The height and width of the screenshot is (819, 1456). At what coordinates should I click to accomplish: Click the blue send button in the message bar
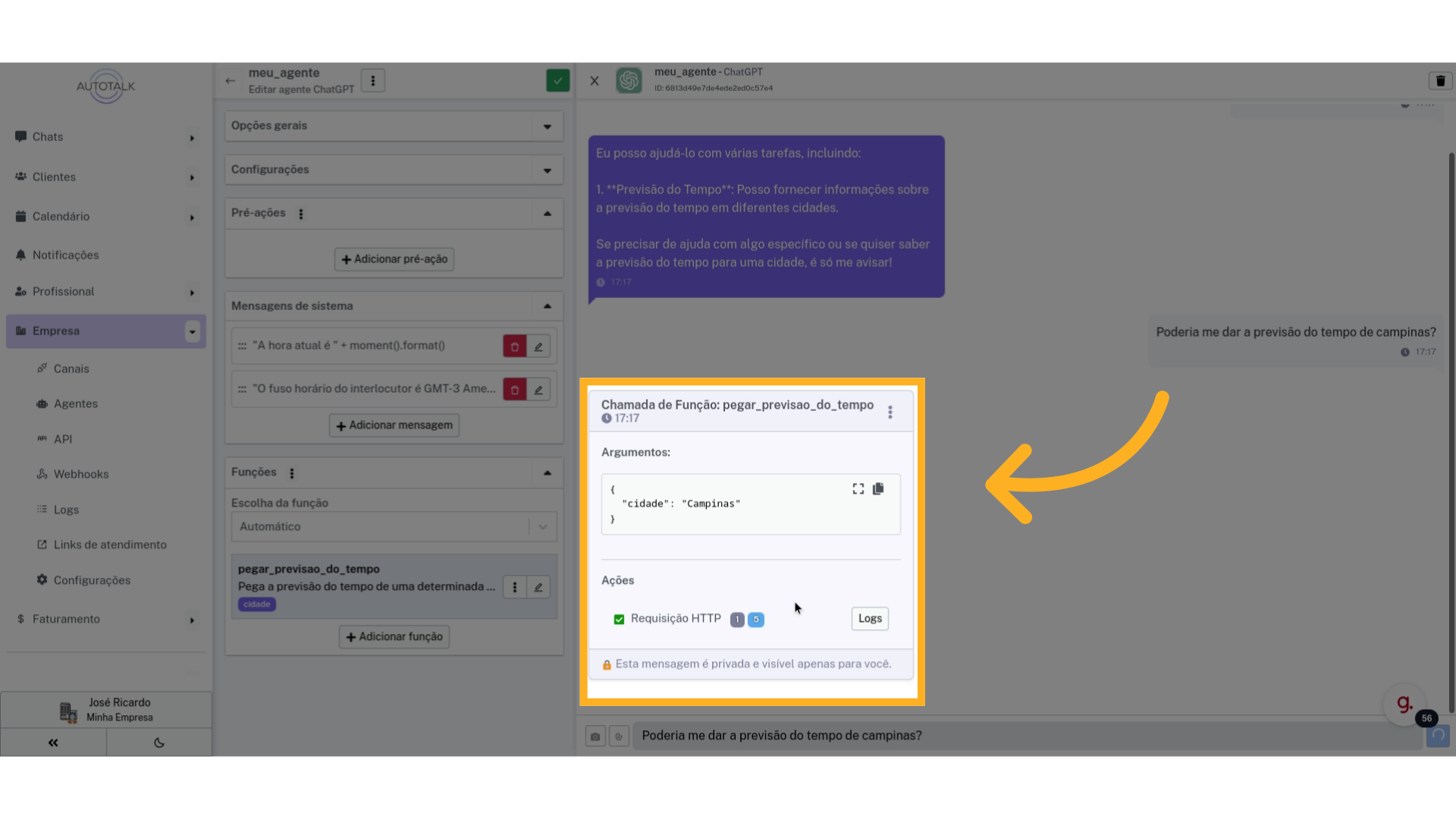pos(1438,736)
